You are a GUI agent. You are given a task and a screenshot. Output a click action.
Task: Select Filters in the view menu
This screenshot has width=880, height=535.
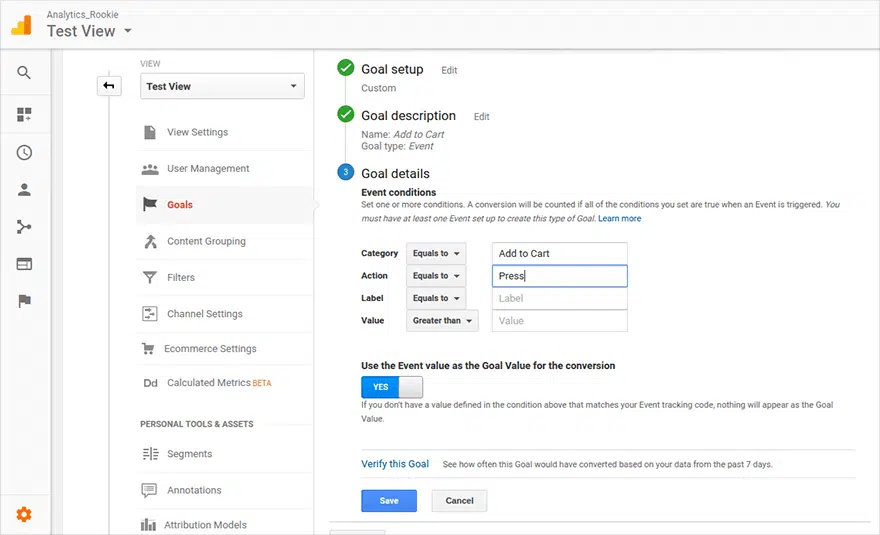click(181, 278)
